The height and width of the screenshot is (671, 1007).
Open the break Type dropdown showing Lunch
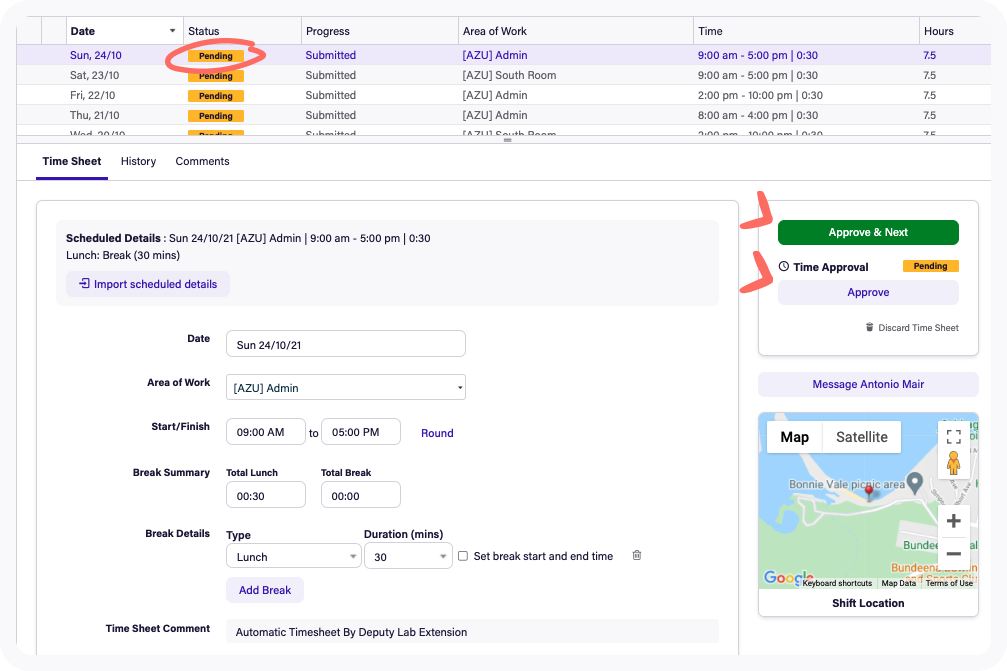293,556
